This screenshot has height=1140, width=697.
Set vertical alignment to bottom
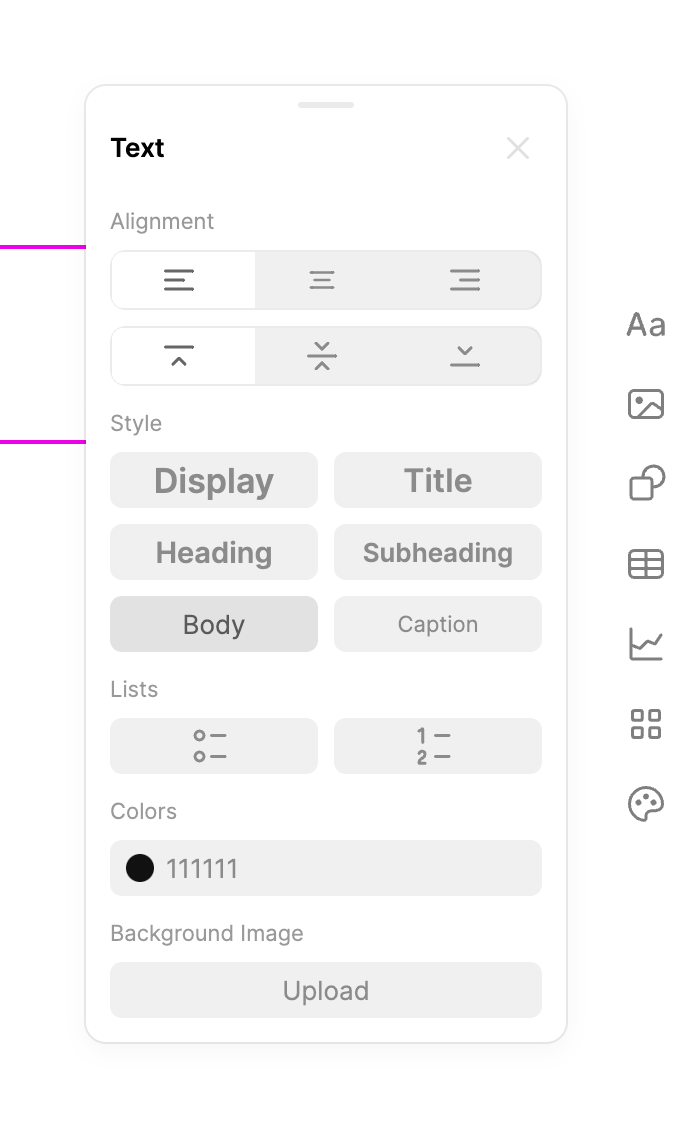pos(464,356)
